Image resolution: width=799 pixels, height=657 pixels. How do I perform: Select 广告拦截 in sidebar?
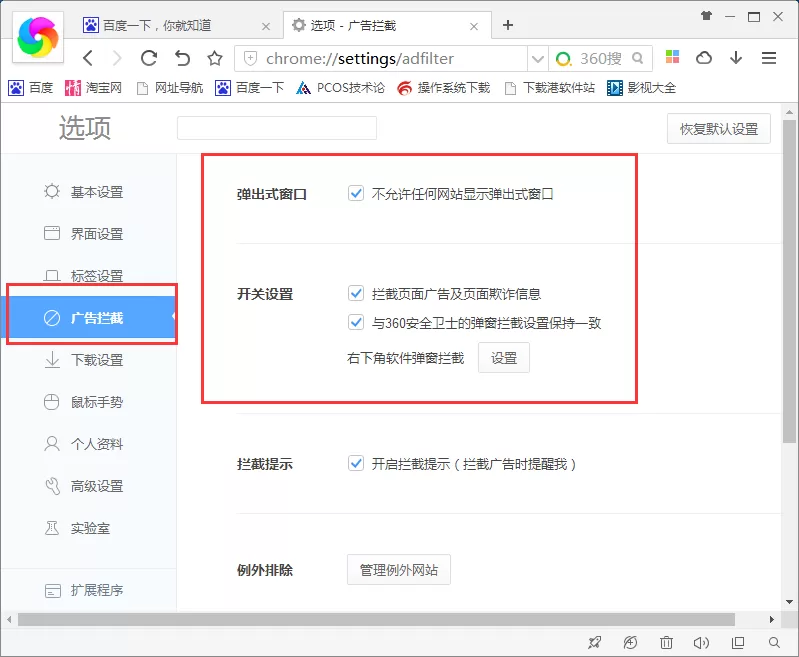point(89,318)
